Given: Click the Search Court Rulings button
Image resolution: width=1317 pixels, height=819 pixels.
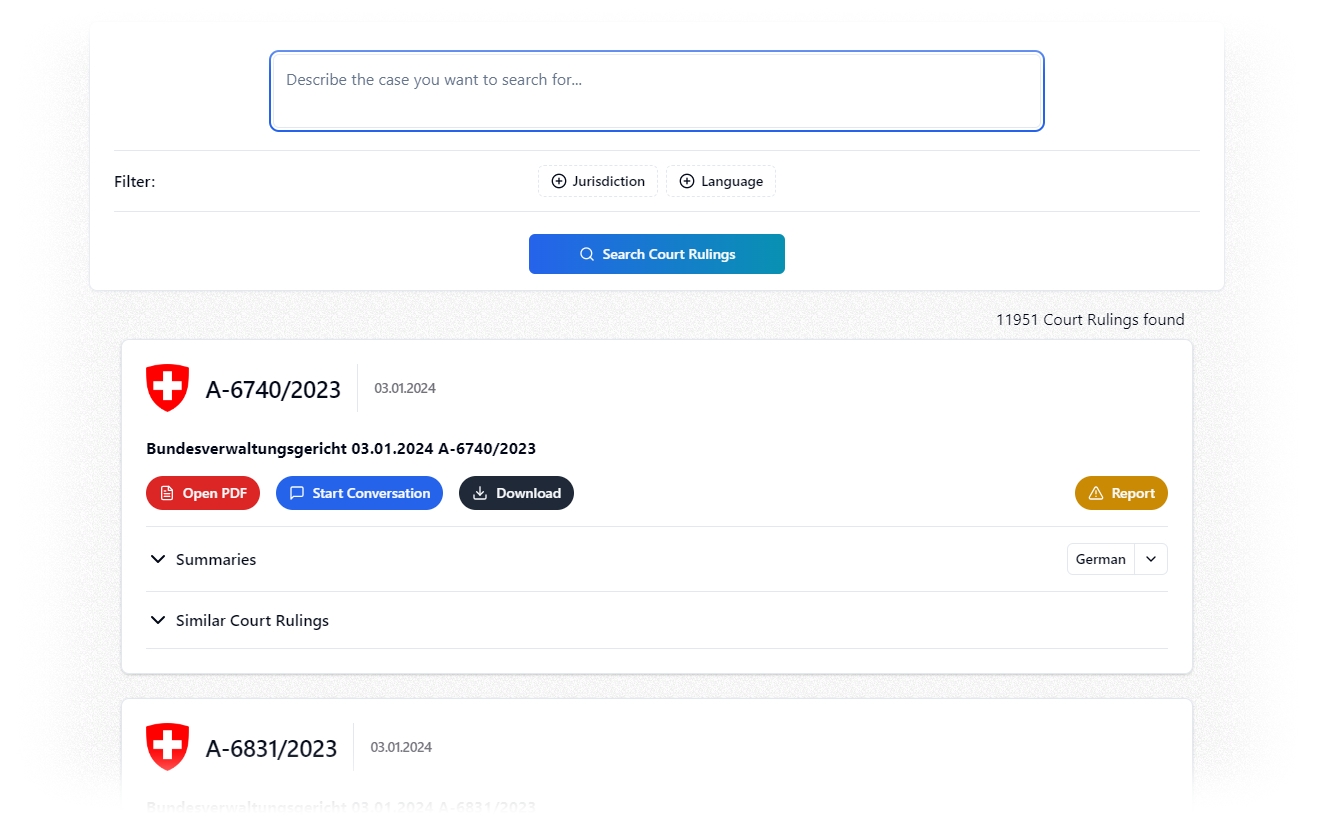Looking at the screenshot, I should point(657,254).
